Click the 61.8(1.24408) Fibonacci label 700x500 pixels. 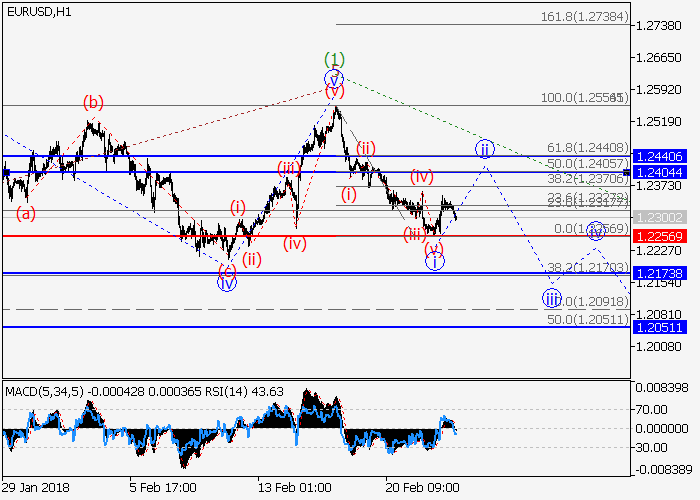point(588,147)
